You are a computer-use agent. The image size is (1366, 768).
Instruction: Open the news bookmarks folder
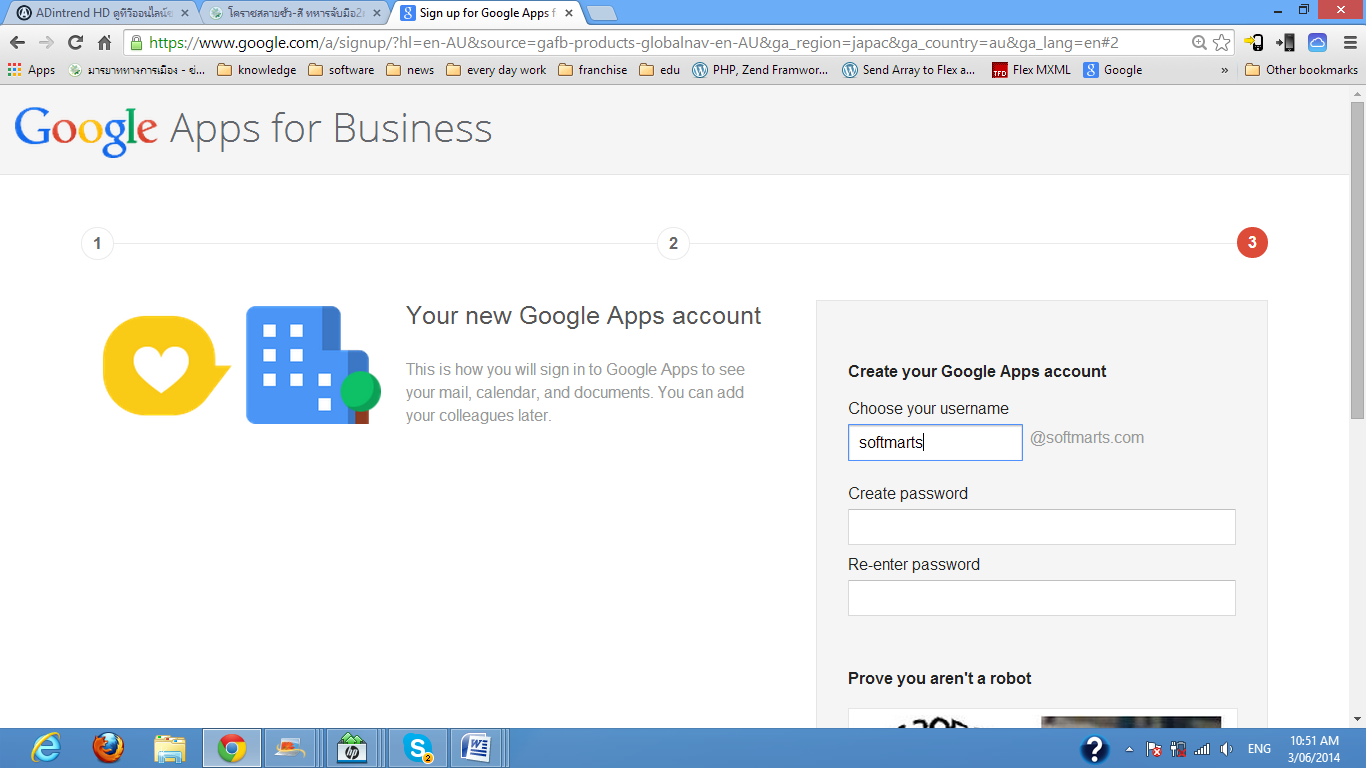pyautogui.click(x=410, y=70)
